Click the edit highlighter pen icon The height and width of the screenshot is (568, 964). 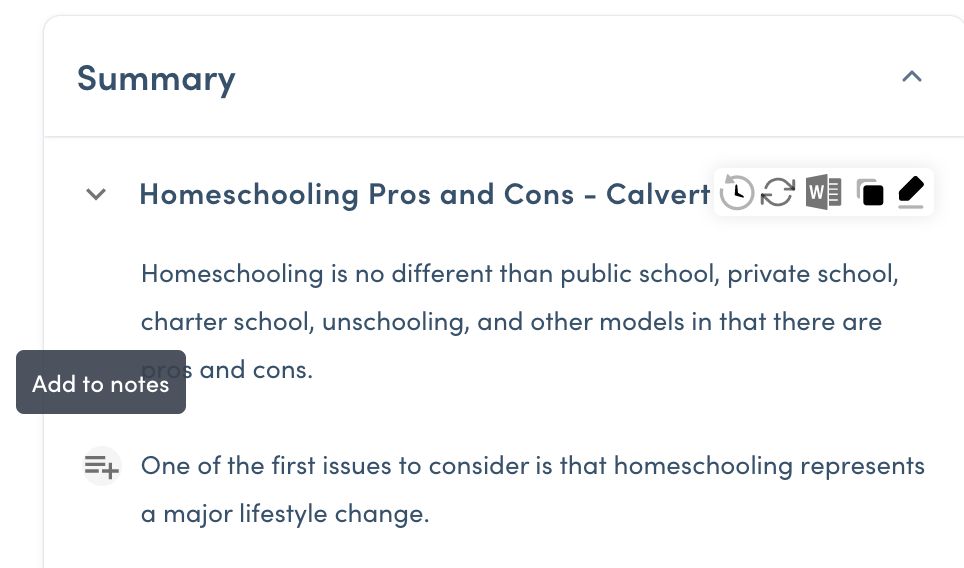click(910, 192)
